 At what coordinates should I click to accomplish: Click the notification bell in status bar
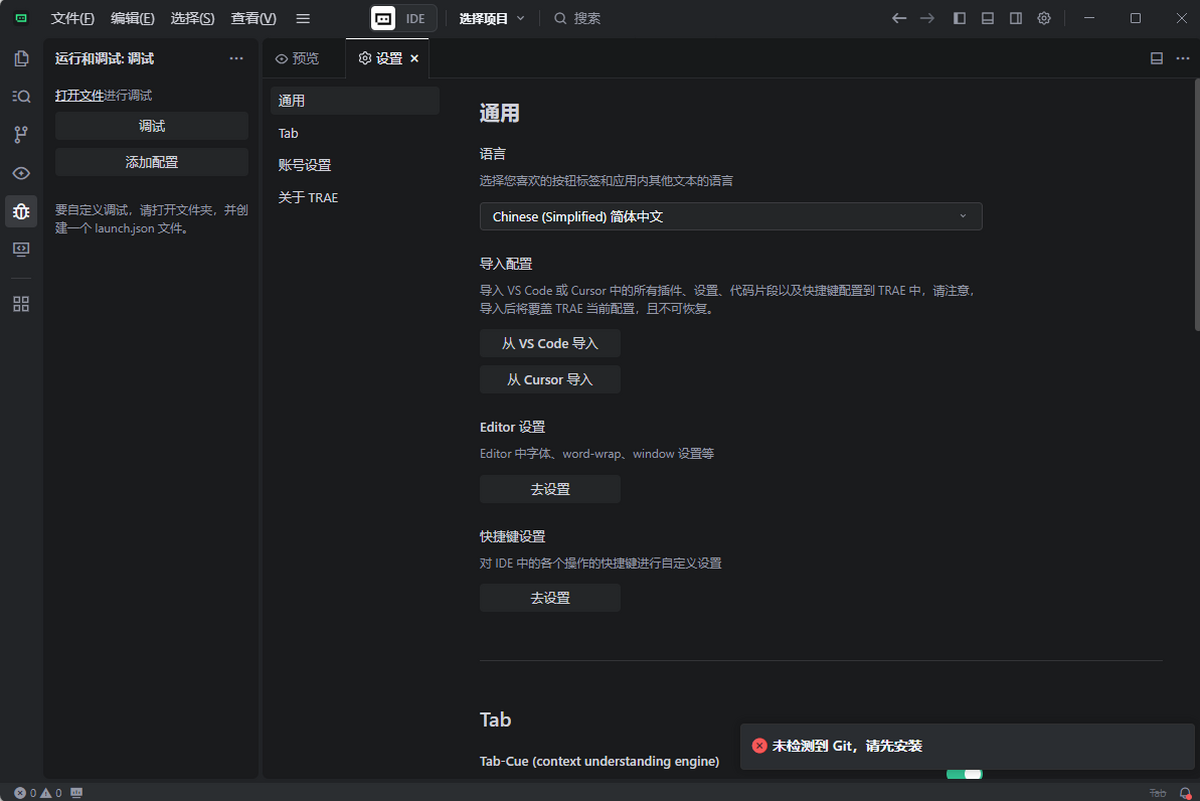(1185, 793)
